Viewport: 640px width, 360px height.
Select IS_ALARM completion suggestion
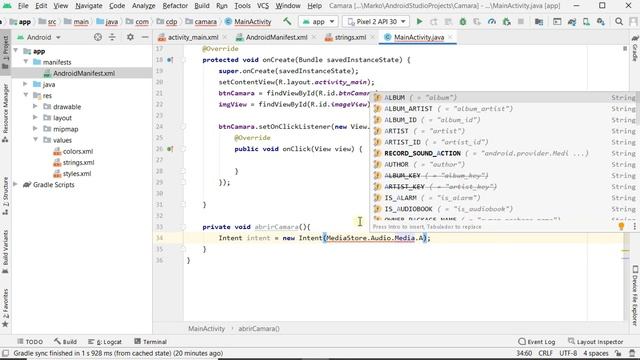[504, 198]
